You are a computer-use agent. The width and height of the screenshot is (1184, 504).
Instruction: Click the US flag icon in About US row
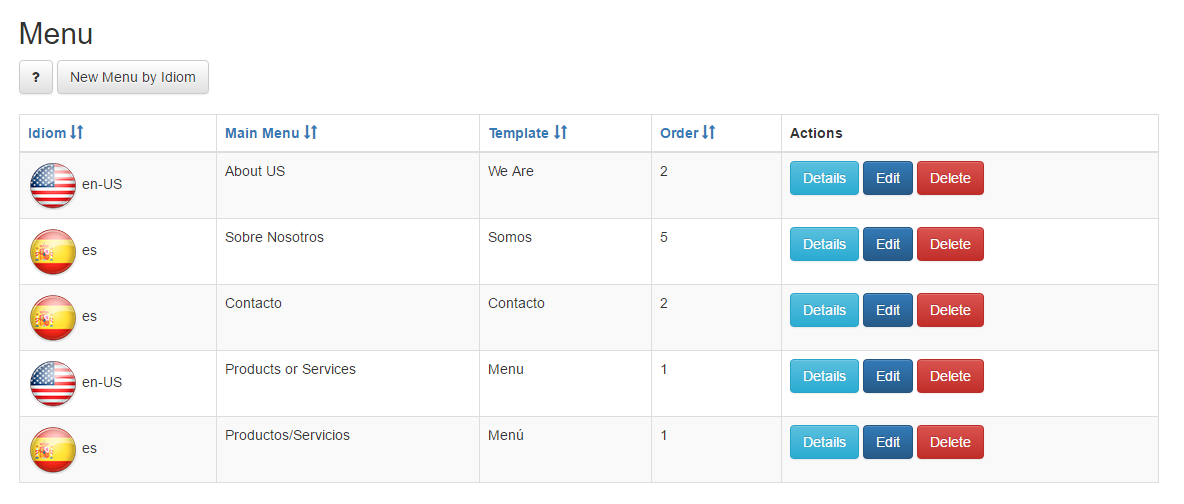coord(53,185)
